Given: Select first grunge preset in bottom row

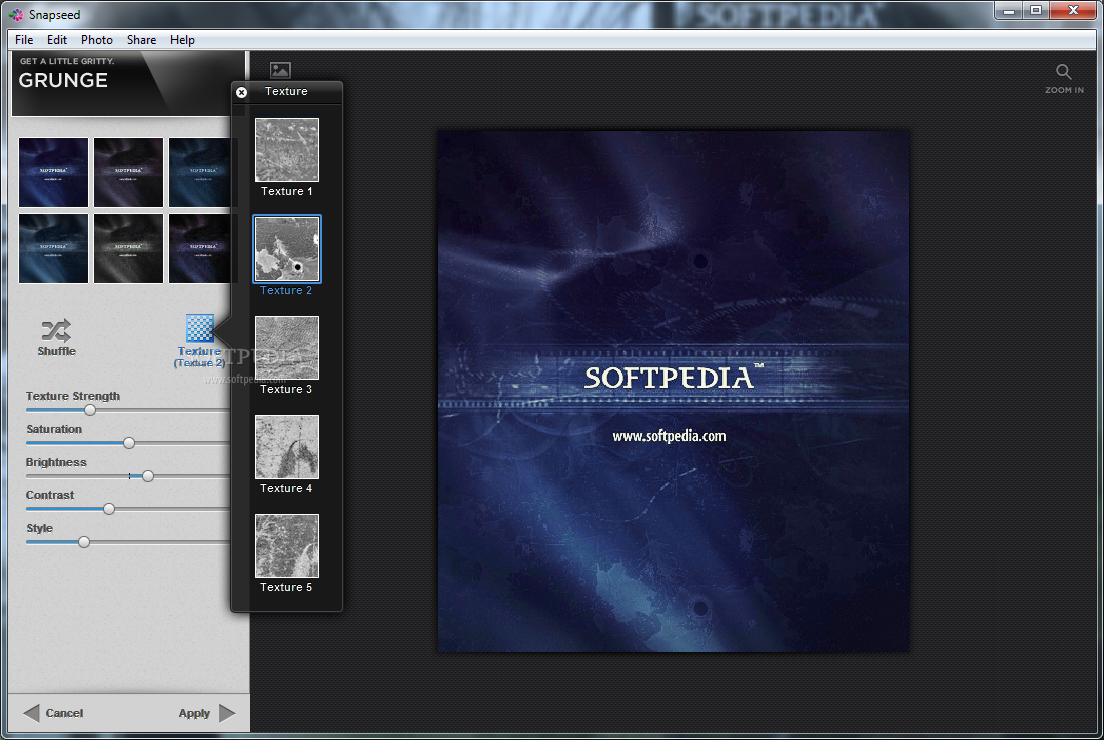Looking at the screenshot, I should pyautogui.click(x=54, y=249).
